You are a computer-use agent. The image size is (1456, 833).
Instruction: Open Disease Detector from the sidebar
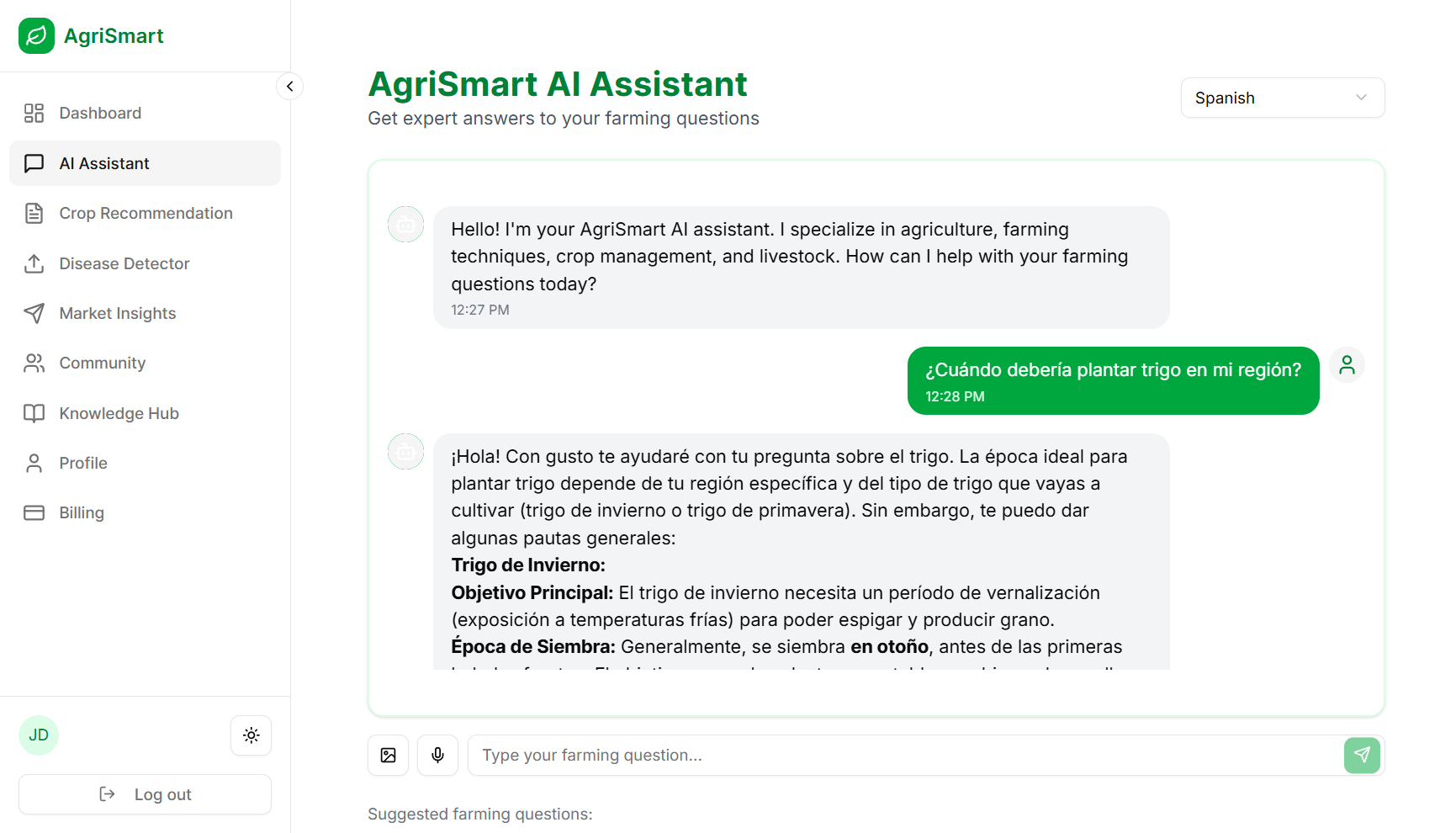coord(124,264)
